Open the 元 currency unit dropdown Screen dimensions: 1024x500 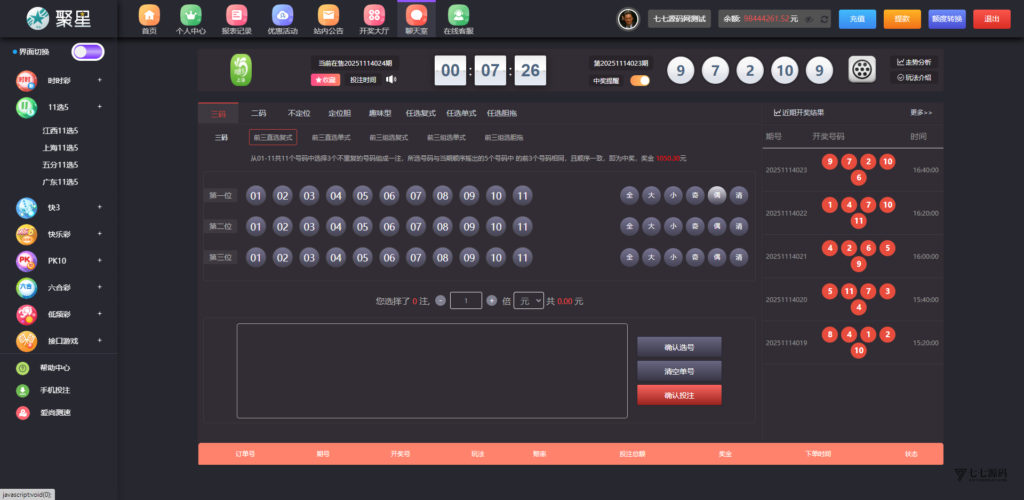(528, 300)
